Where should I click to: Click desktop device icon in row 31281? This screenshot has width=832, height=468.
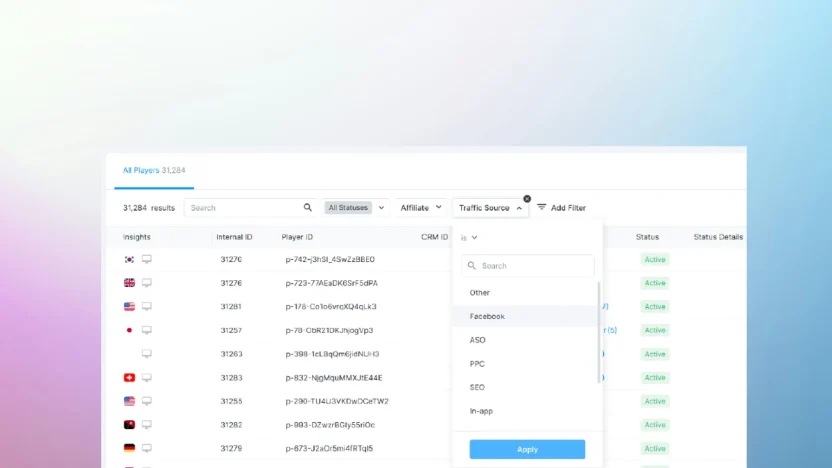pos(147,307)
